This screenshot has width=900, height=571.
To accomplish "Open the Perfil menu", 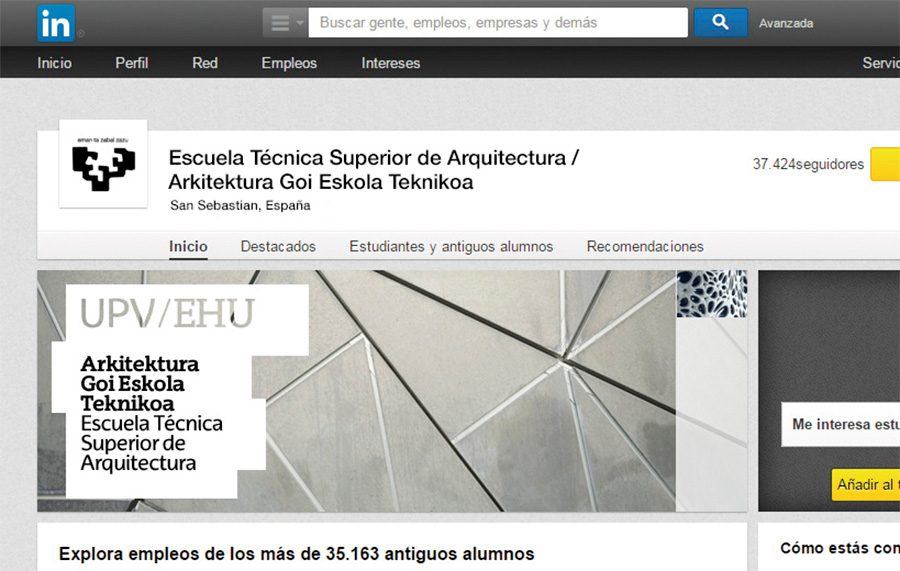I will click(x=131, y=63).
